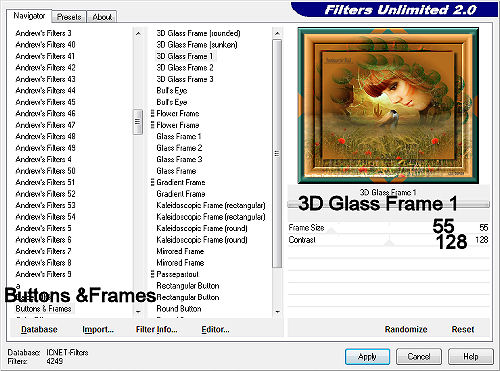This screenshot has height=371, width=500.
Task: Click Randomize to shuffle filter settings
Action: 406,329
